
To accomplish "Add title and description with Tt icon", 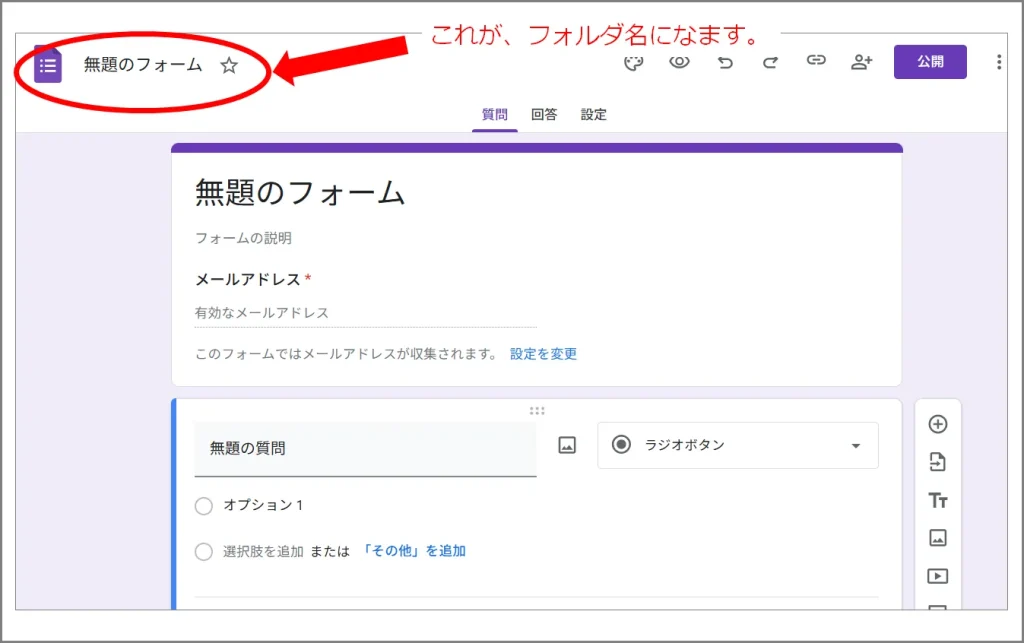I will pos(937,500).
